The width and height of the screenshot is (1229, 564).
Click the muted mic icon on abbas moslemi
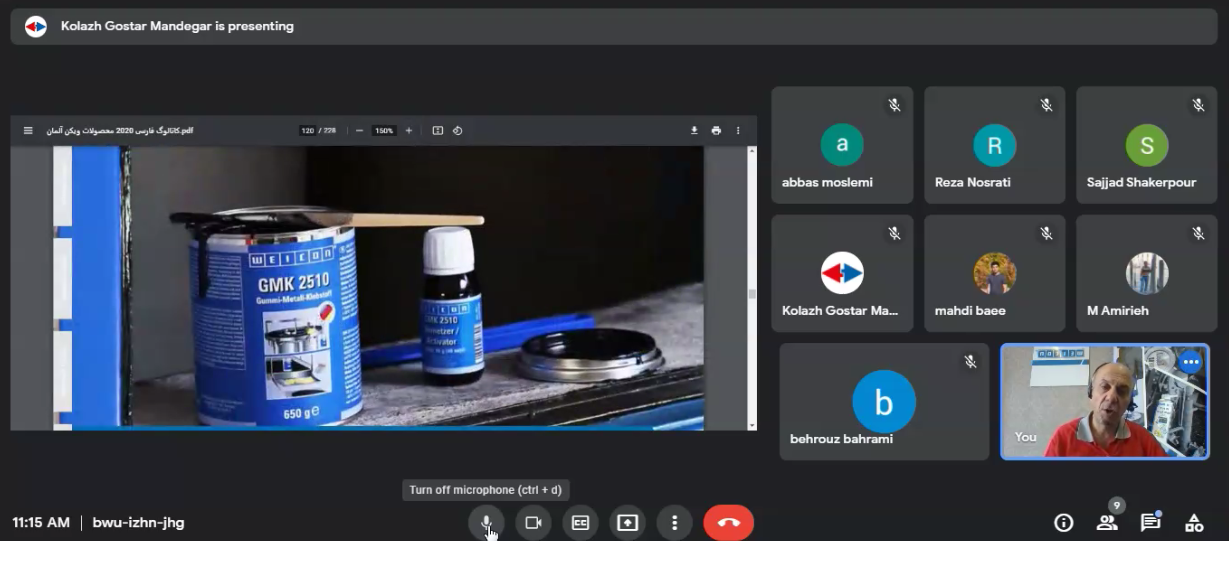[x=894, y=105]
